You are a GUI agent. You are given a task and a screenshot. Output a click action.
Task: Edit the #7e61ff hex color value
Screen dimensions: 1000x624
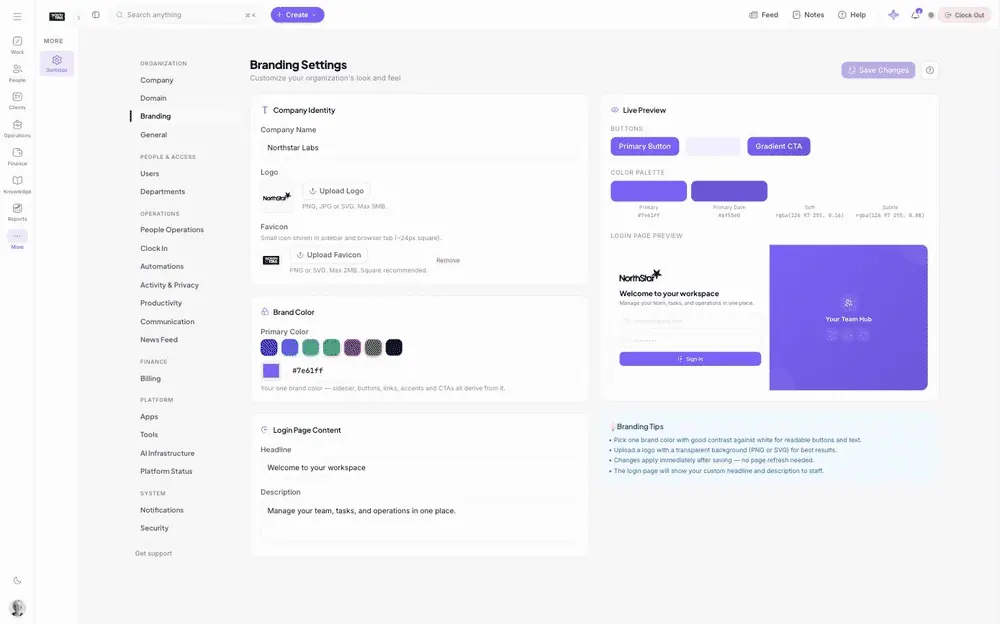pyautogui.click(x=307, y=371)
